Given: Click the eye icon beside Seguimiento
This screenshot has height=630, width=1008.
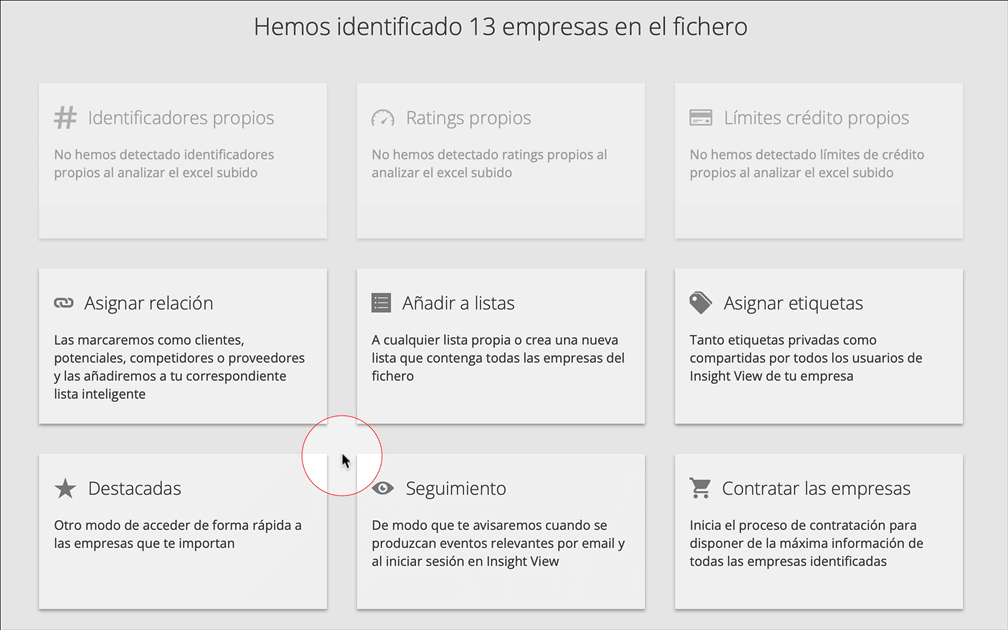Looking at the screenshot, I should coord(382,489).
